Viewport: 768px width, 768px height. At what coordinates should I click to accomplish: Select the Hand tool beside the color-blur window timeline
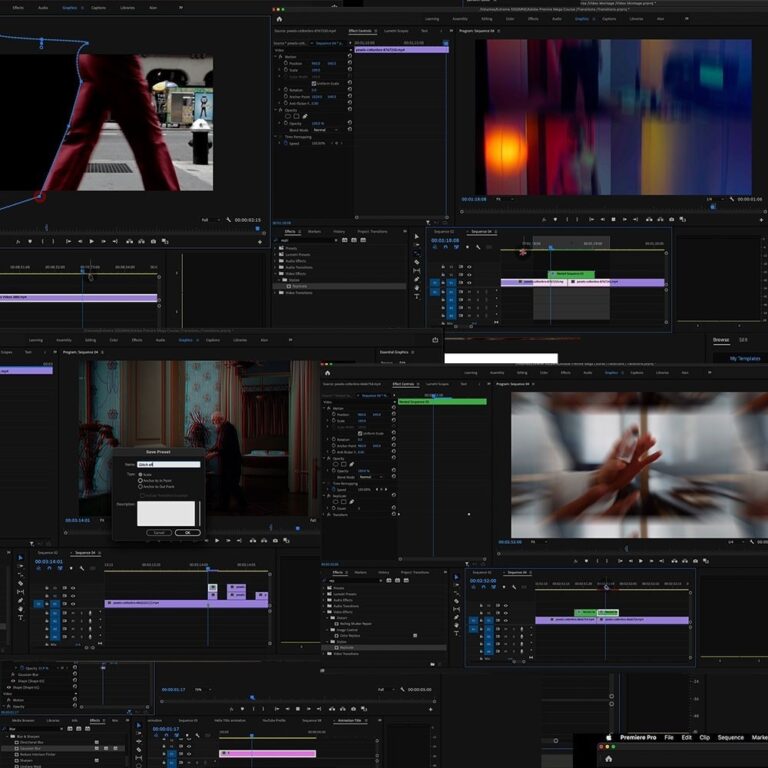(x=417, y=288)
